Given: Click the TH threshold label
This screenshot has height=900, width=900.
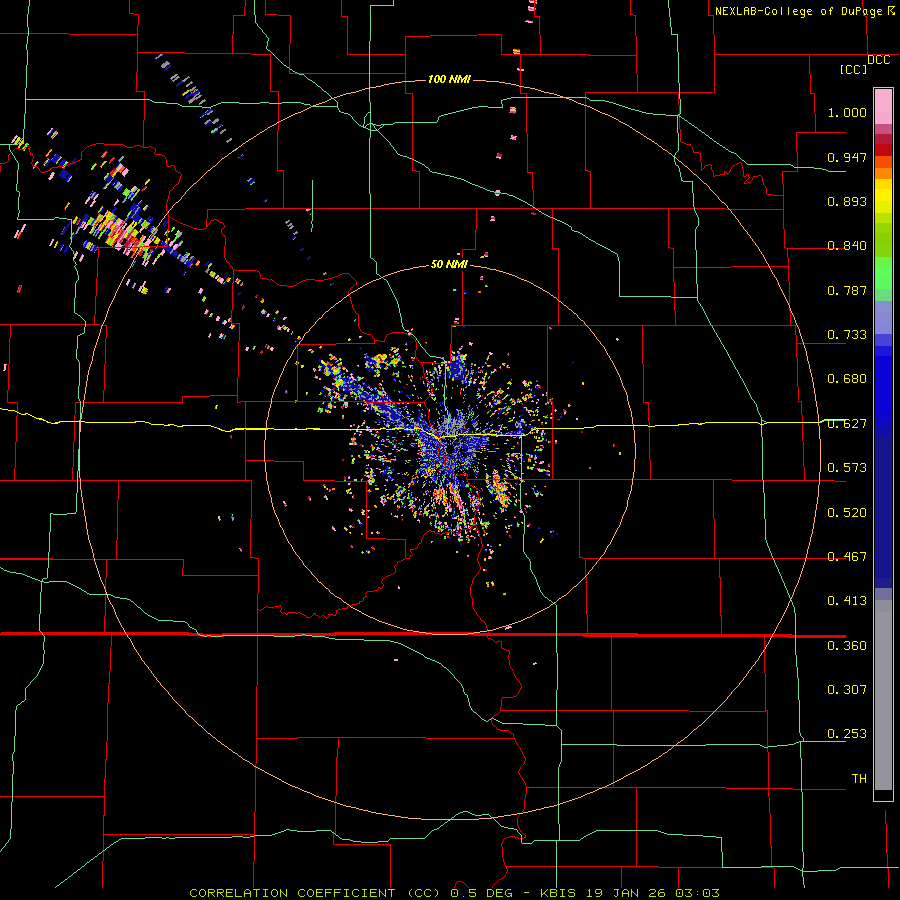Looking at the screenshot, I should pyautogui.click(x=859, y=779).
